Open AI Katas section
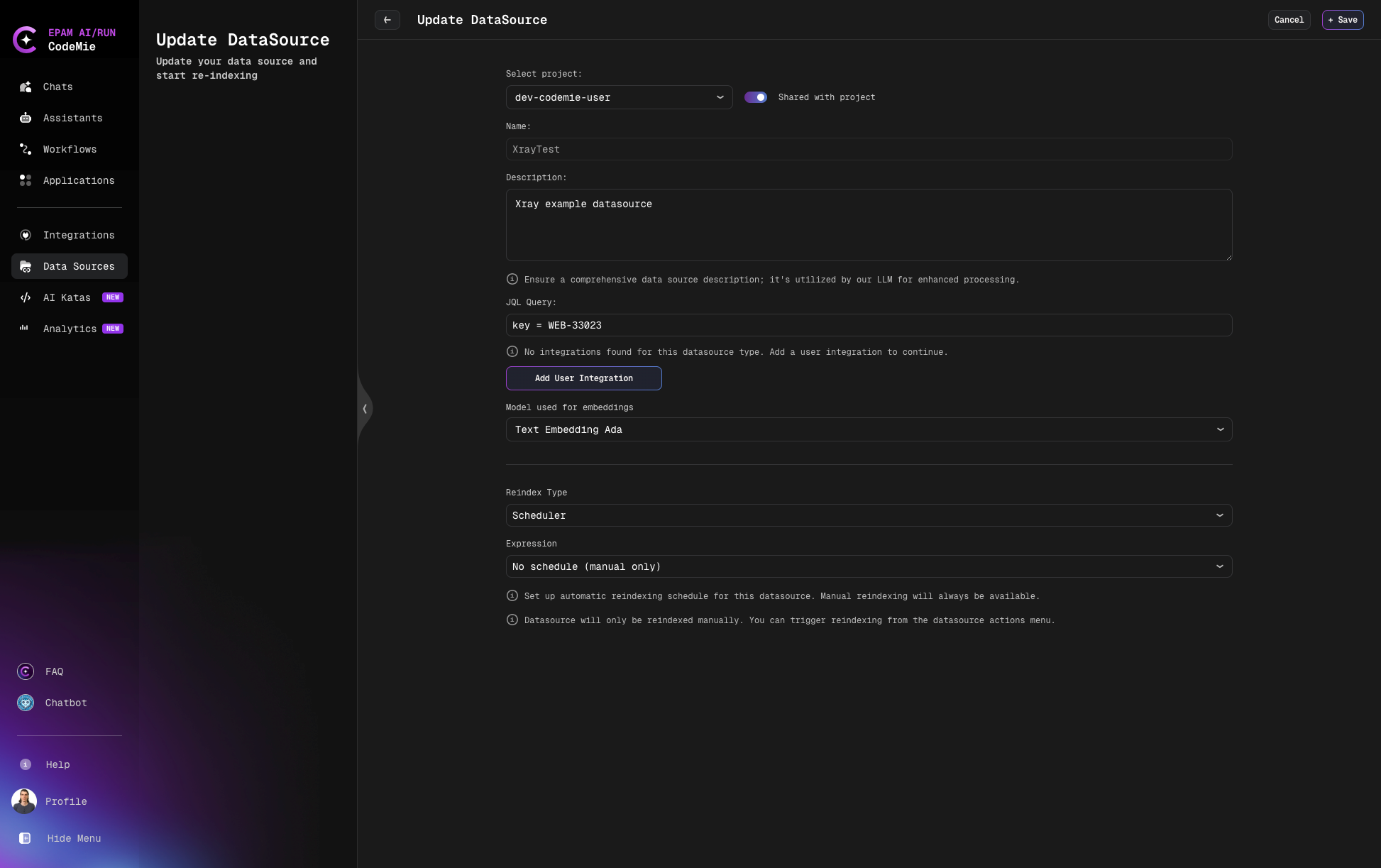Image resolution: width=1381 pixels, height=868 pixels. point(66,297)
